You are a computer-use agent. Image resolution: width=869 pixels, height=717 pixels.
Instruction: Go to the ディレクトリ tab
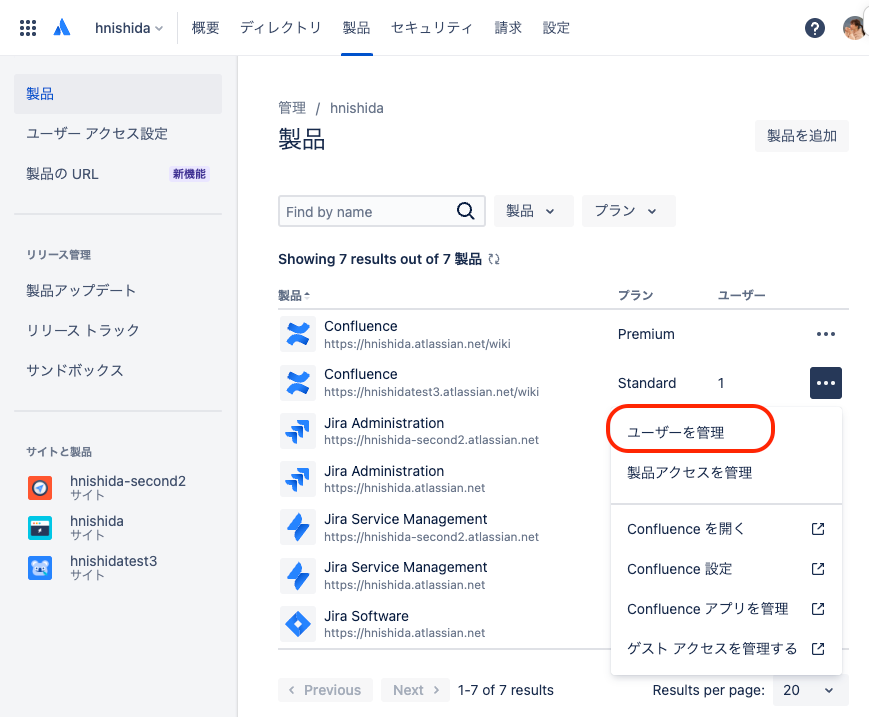280,28
